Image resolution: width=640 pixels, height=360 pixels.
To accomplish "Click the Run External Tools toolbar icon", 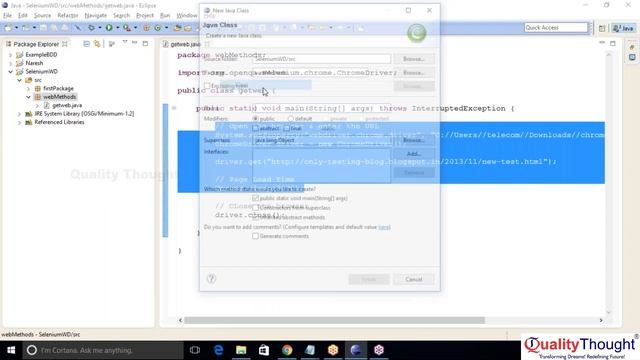I will (x=127, y=28).
